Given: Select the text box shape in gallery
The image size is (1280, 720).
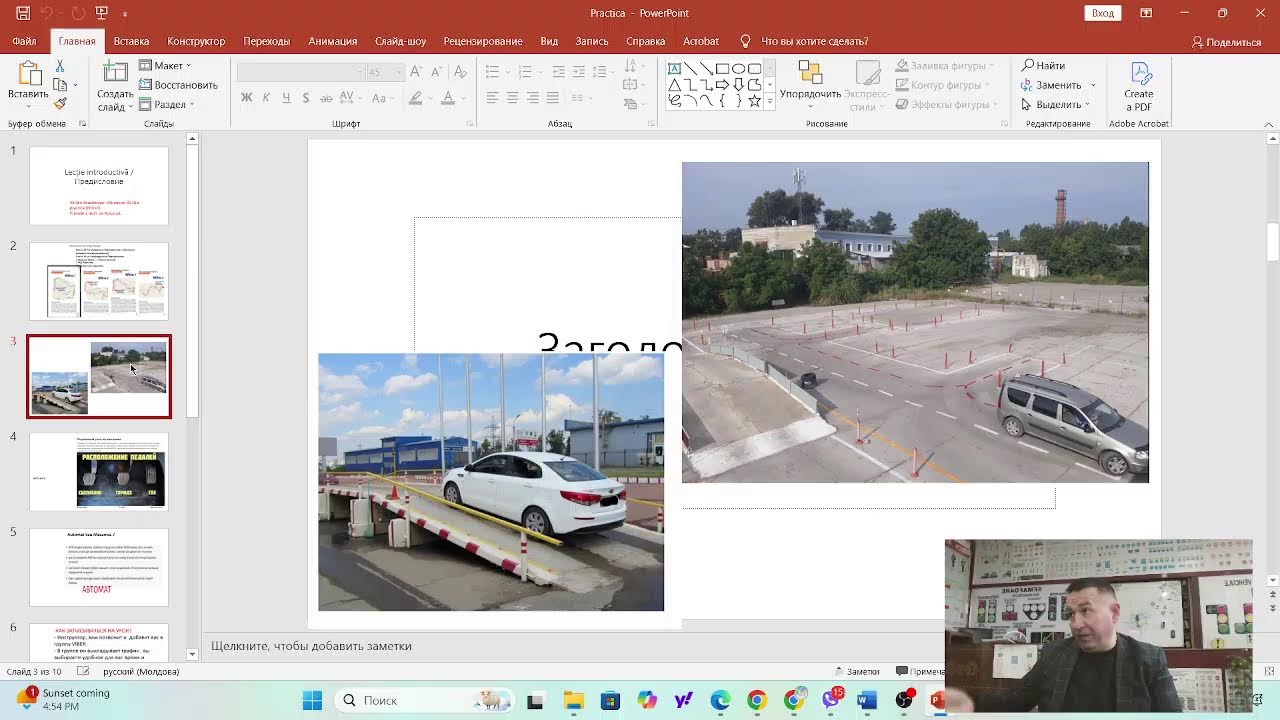Looking at the screenshot, I should tap(674, 69).
